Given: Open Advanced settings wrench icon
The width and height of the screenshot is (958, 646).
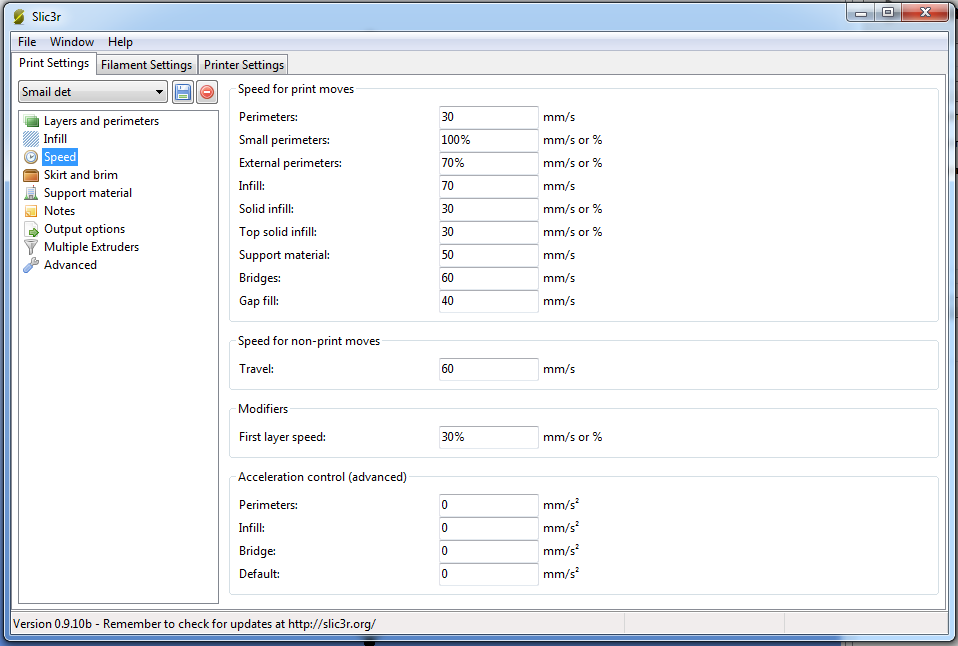Looking at the screenshot, I should tap(31, 265).
